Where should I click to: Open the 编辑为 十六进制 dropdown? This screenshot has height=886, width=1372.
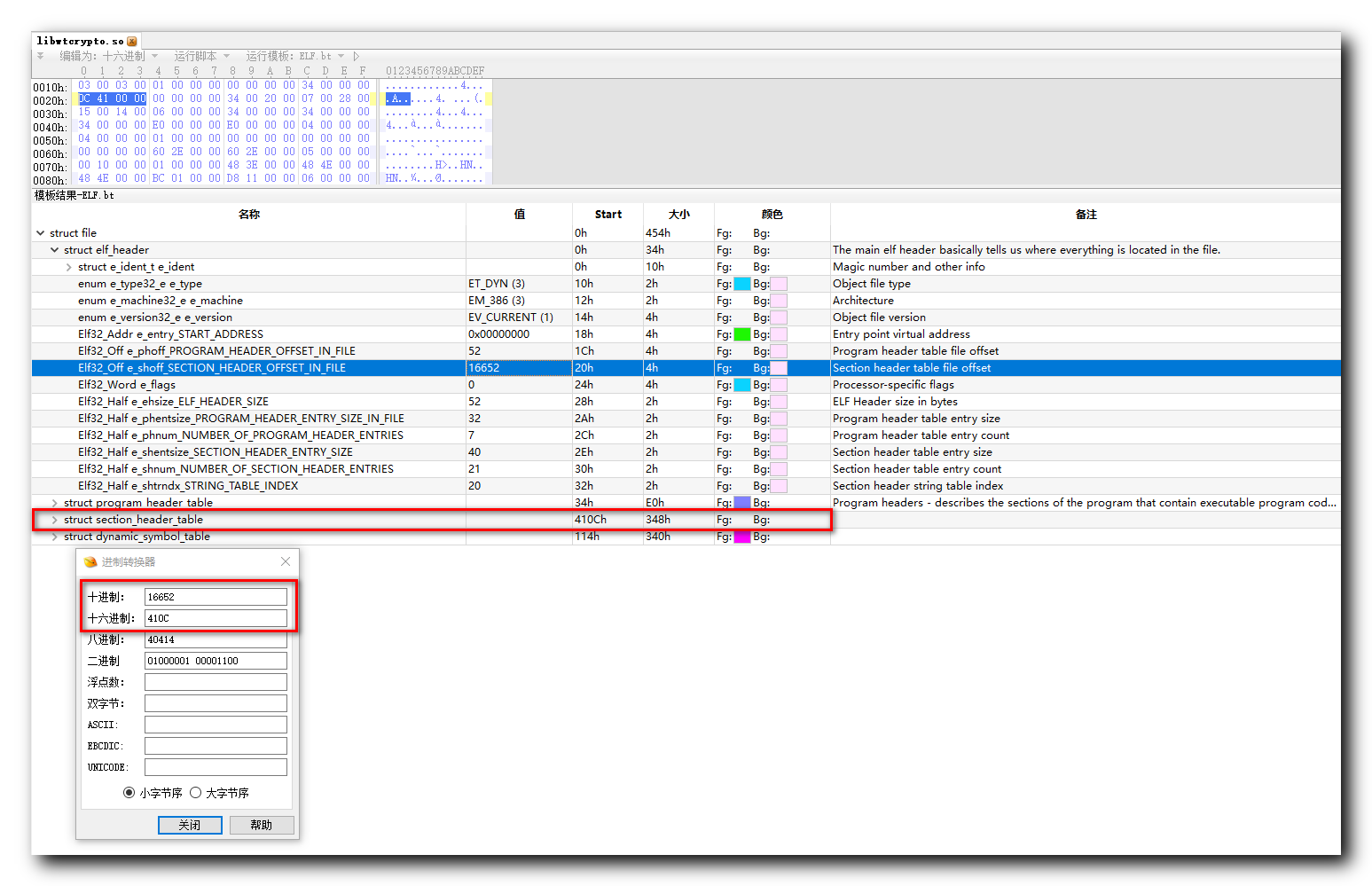108,56
